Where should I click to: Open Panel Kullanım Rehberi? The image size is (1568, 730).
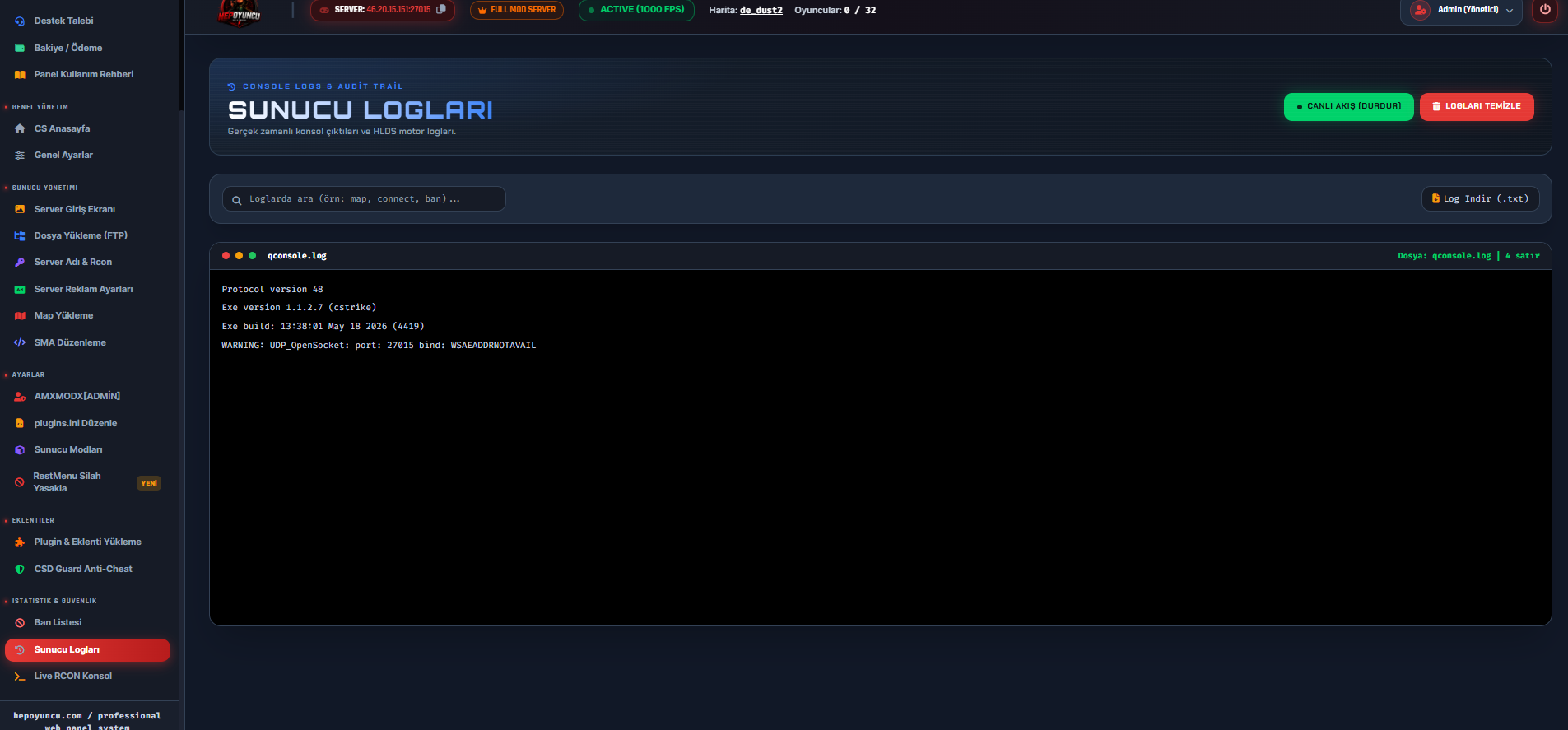point(84,74)
